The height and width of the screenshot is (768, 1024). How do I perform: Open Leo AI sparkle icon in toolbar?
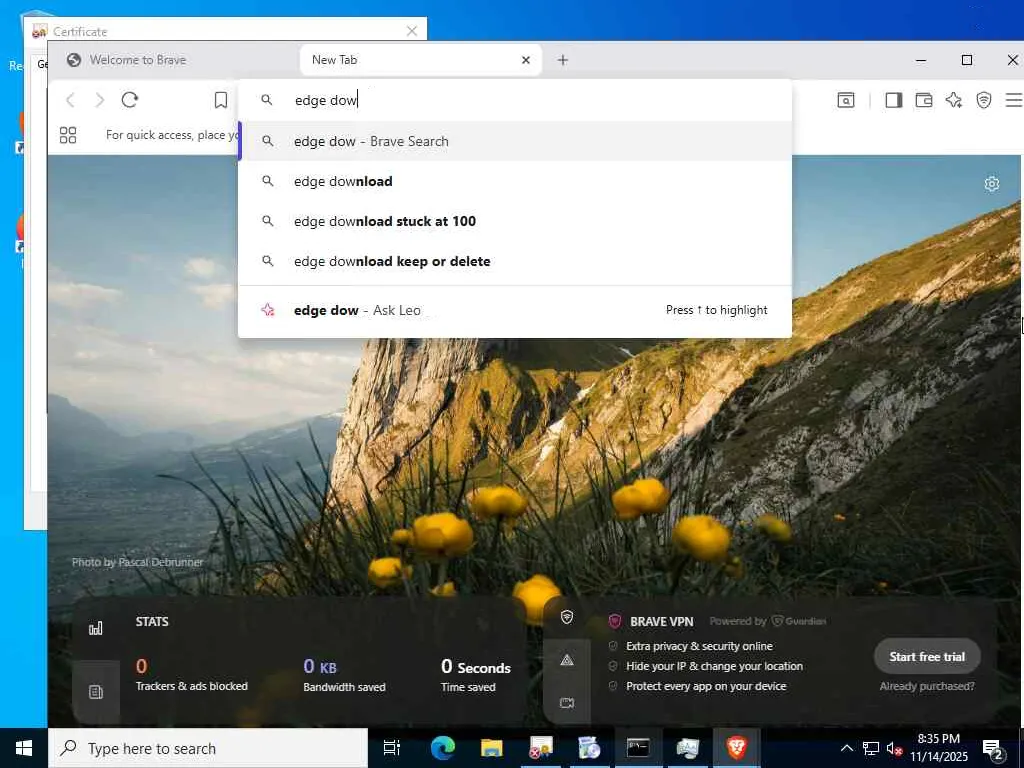953,100
